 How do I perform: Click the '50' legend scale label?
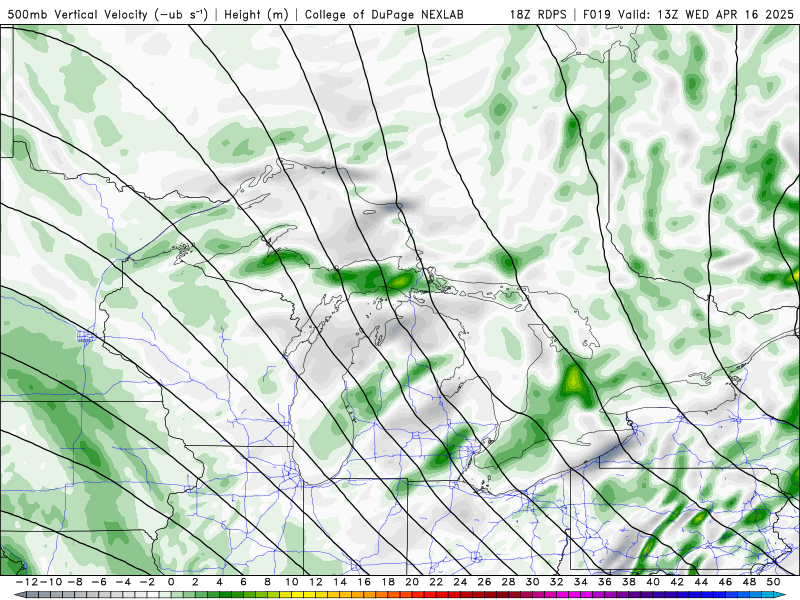pos(773,582)
